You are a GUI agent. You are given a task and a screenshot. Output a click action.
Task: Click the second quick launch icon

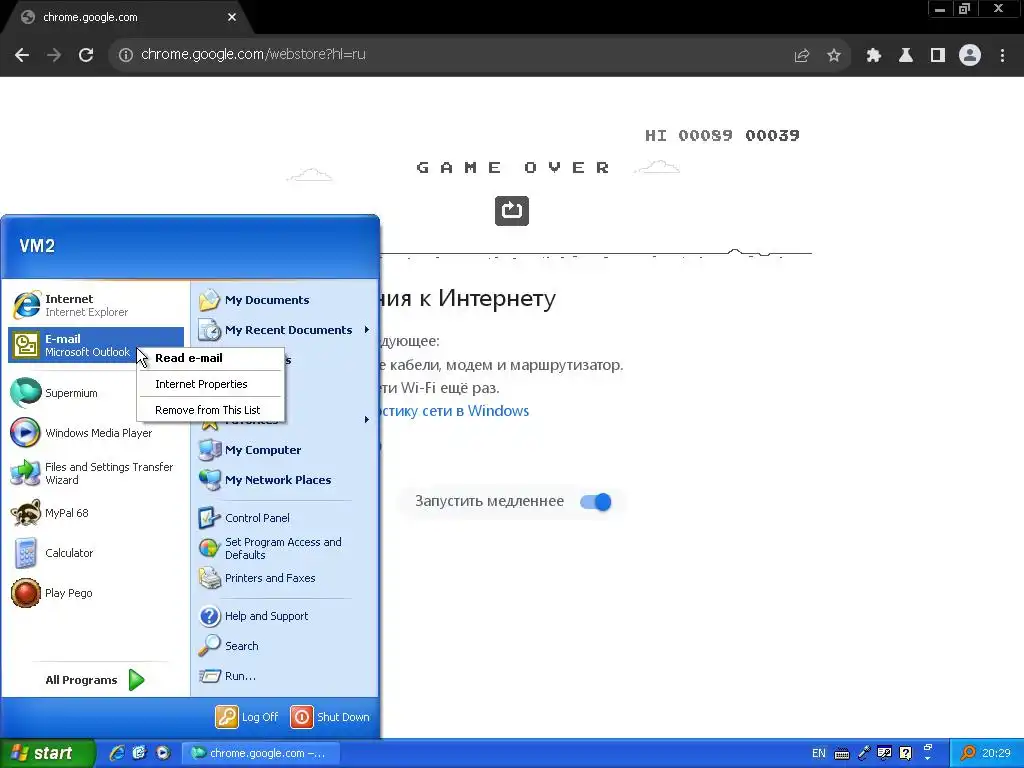pos(140,753)
